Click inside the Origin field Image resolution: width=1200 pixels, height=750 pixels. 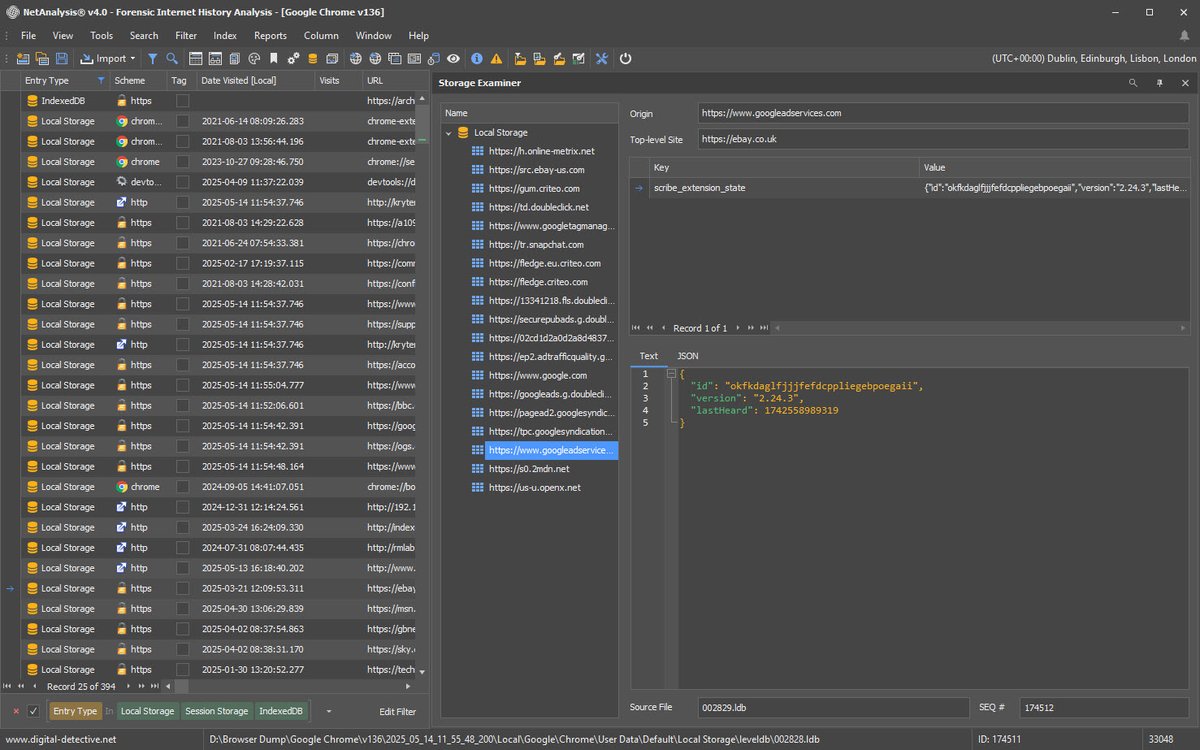pos(943,113)
